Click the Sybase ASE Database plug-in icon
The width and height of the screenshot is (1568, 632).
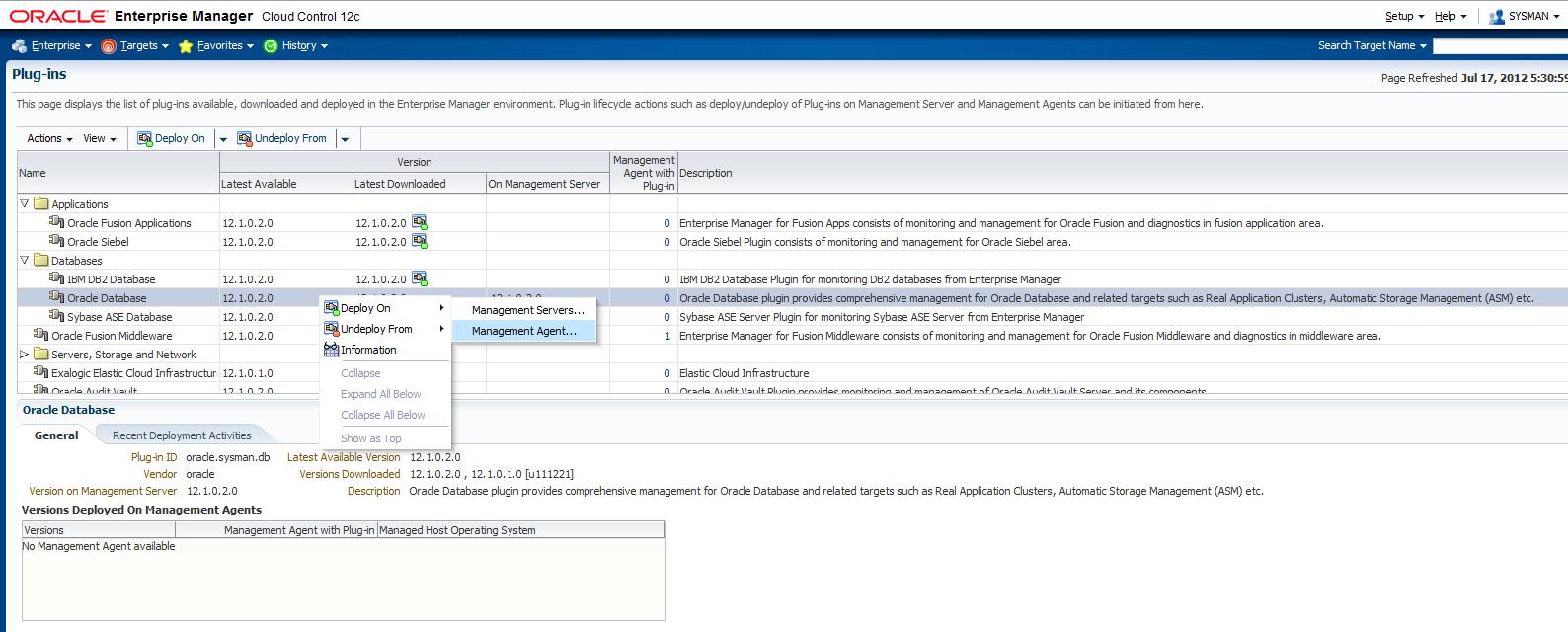(57, 316)
